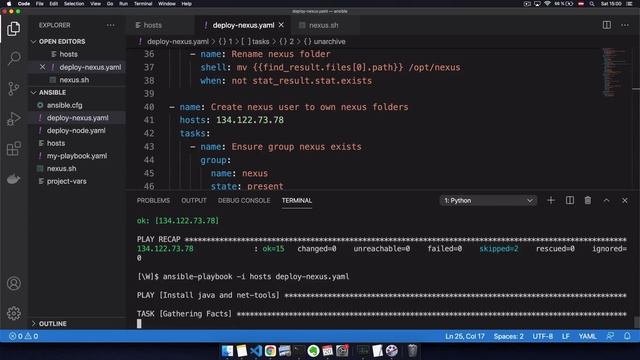Open Explorer more actions ellipsis

tap(111, 25)
